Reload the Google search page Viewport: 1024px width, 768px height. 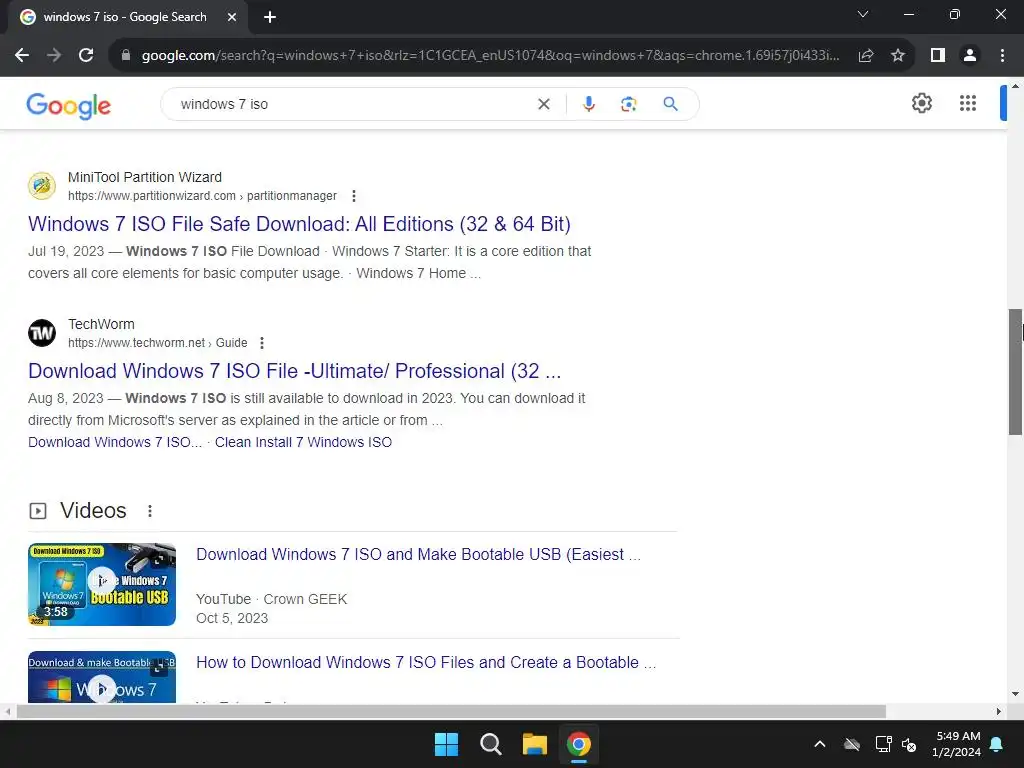86,56
